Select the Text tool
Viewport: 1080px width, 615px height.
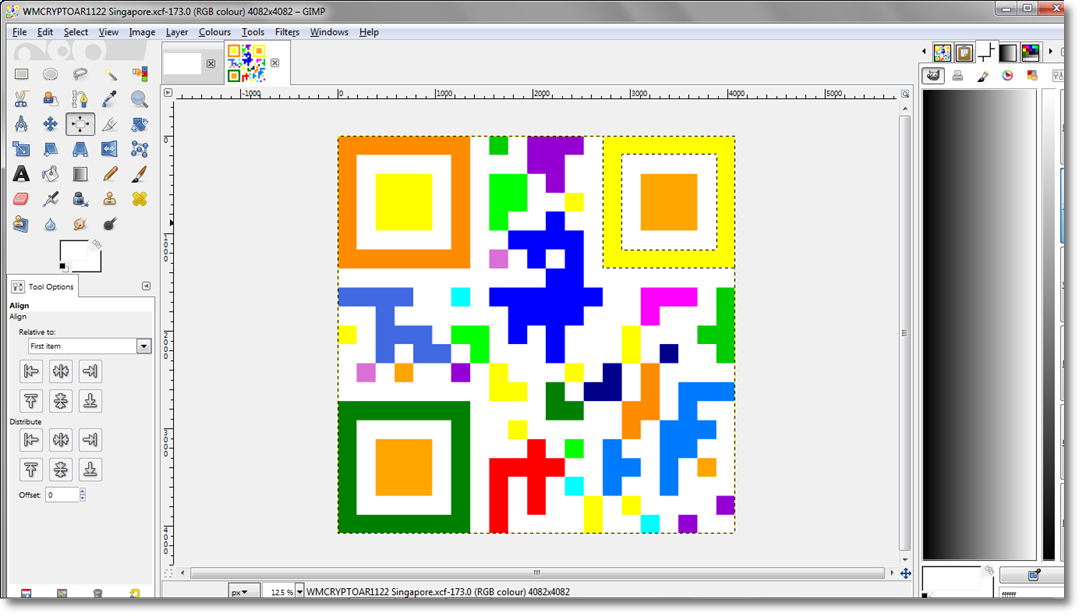[x=21, y=174]
